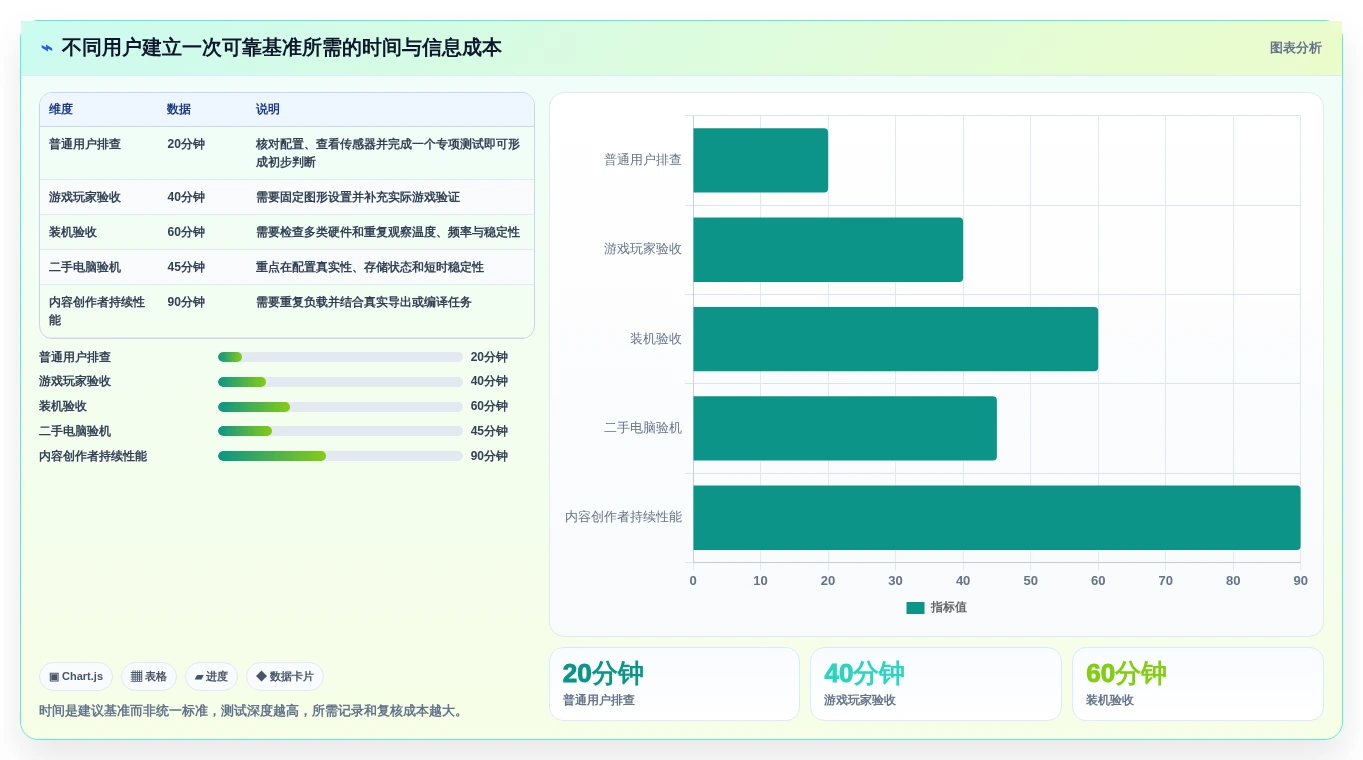The image size is (1363, 760).
Task: Select the Chart.js tag chip
Action: point(76,677)
